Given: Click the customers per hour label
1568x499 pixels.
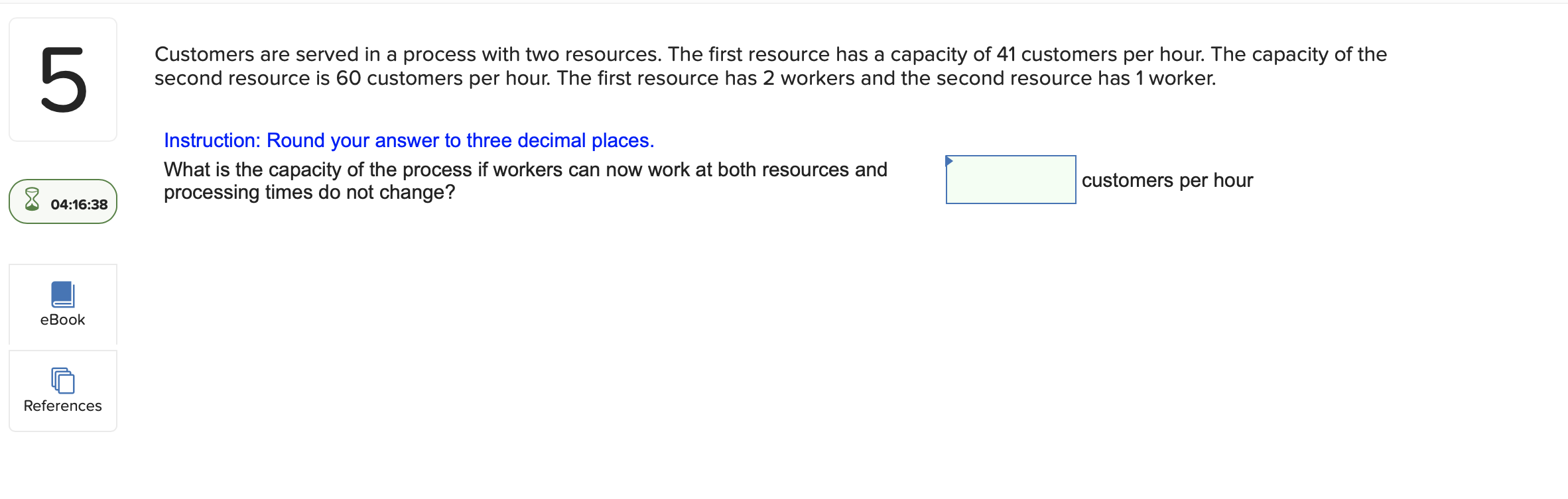Looking at the screenshot, I should click(1167, 180).
